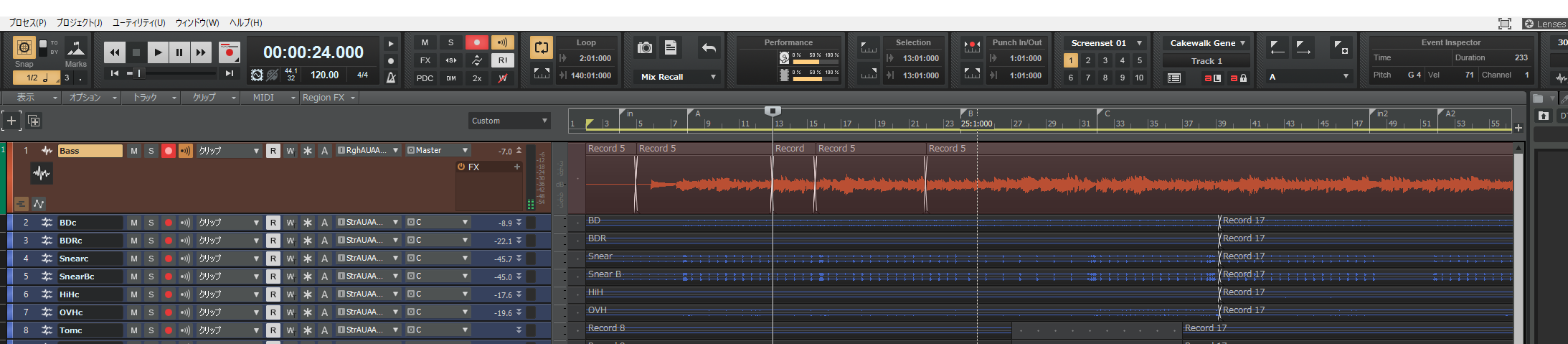The image size is (1568, 344).
Task: Open the Region FX menu
Action: [x=329, y=98]
